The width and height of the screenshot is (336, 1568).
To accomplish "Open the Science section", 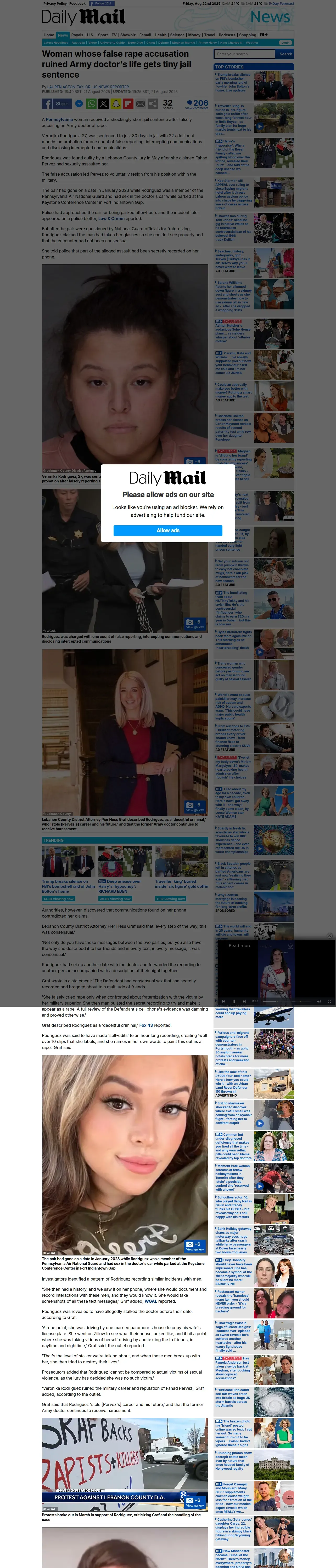I will tap(177, 35).
